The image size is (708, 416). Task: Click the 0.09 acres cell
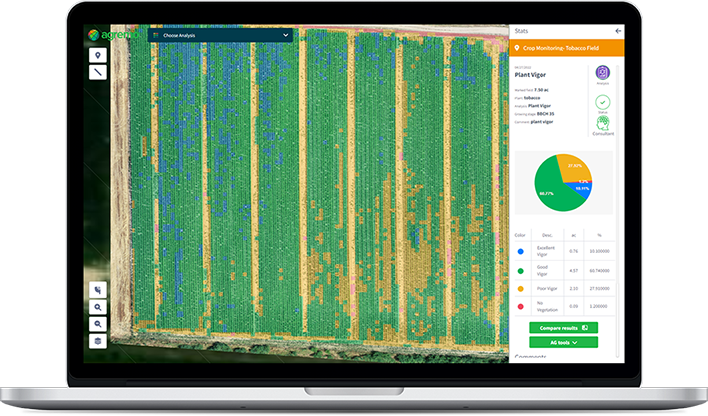[573, 306]
